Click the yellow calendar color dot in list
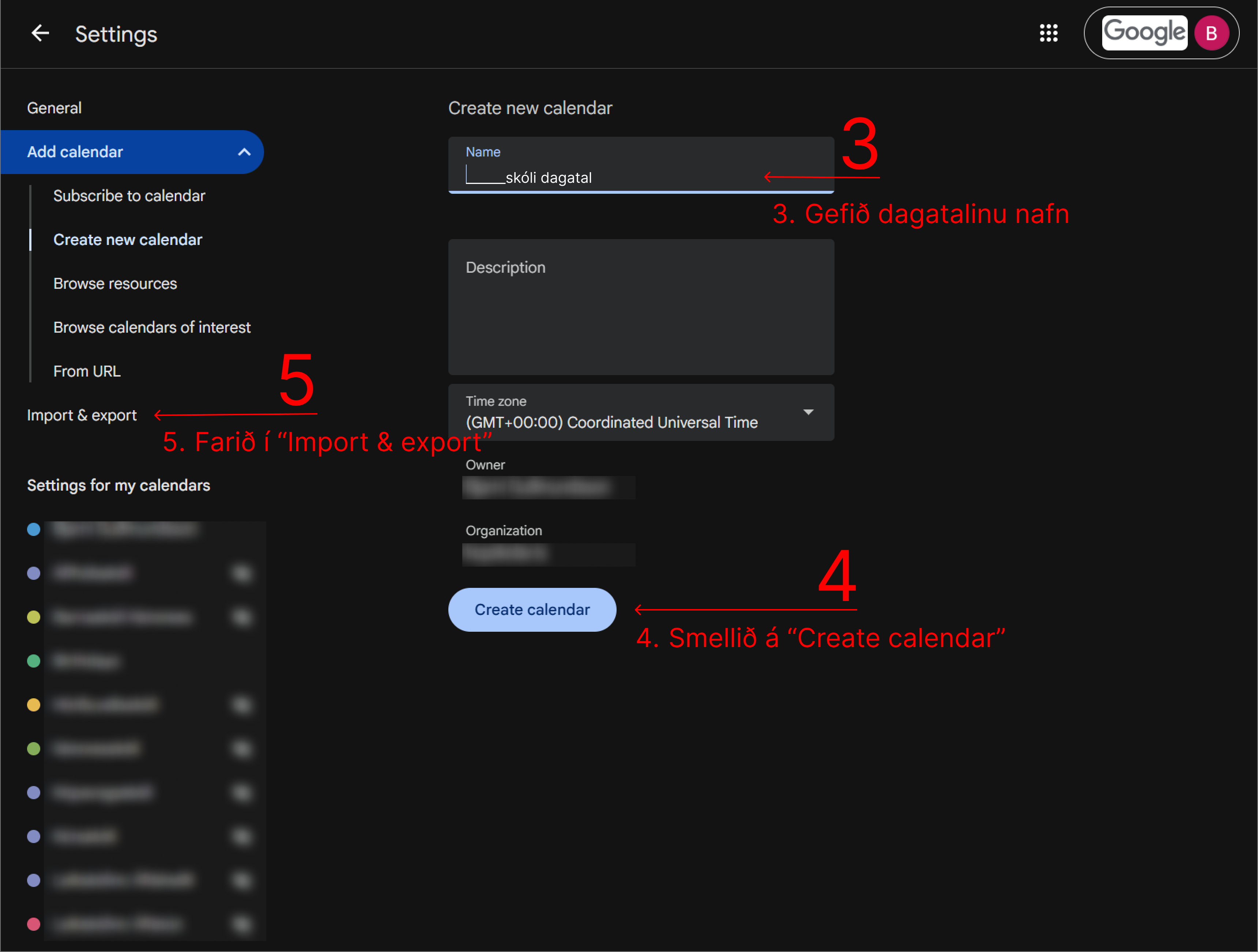The width and height of the screenshot is (1258, 952). [x=34, y=617]
